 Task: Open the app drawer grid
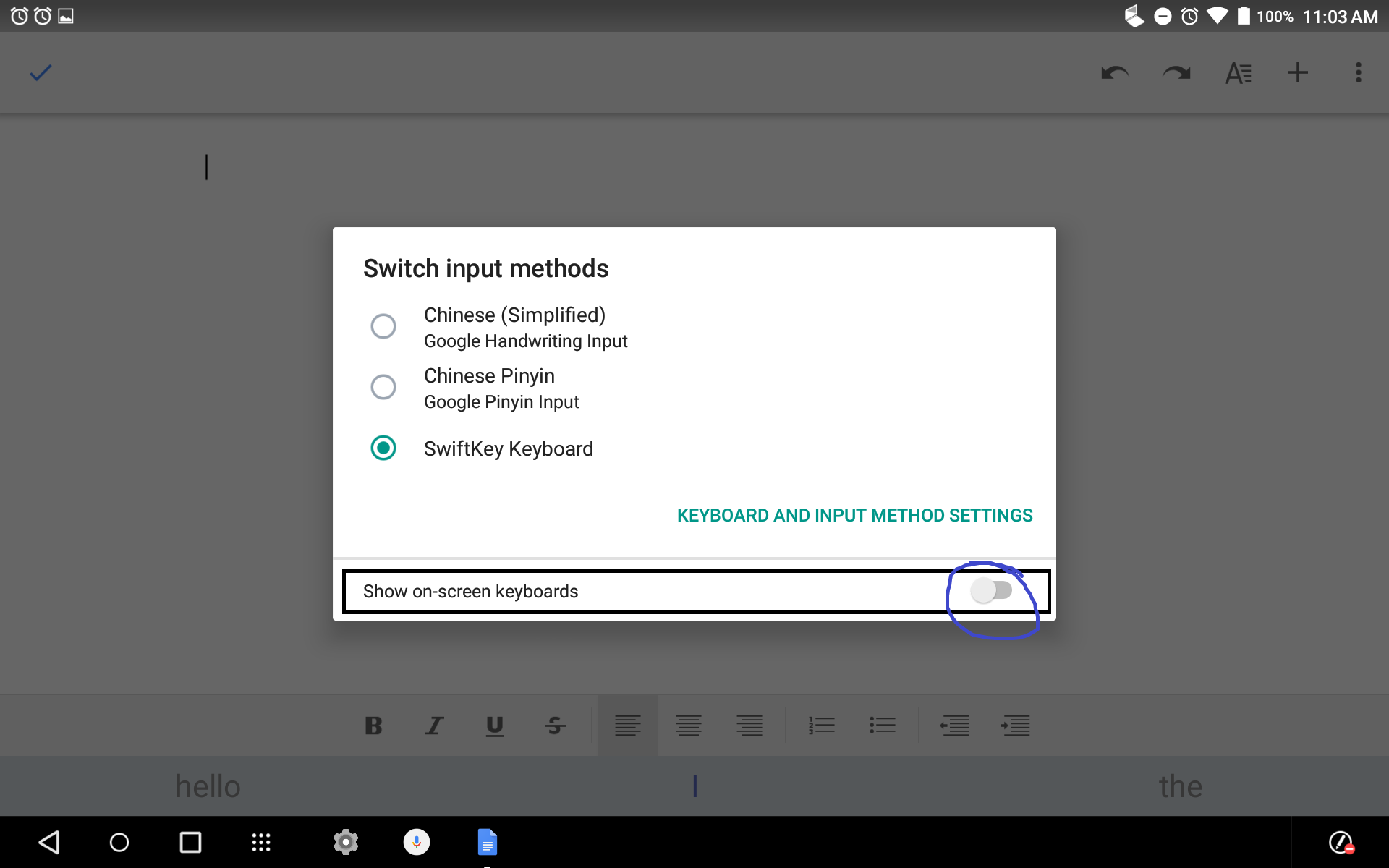[261, 842]
